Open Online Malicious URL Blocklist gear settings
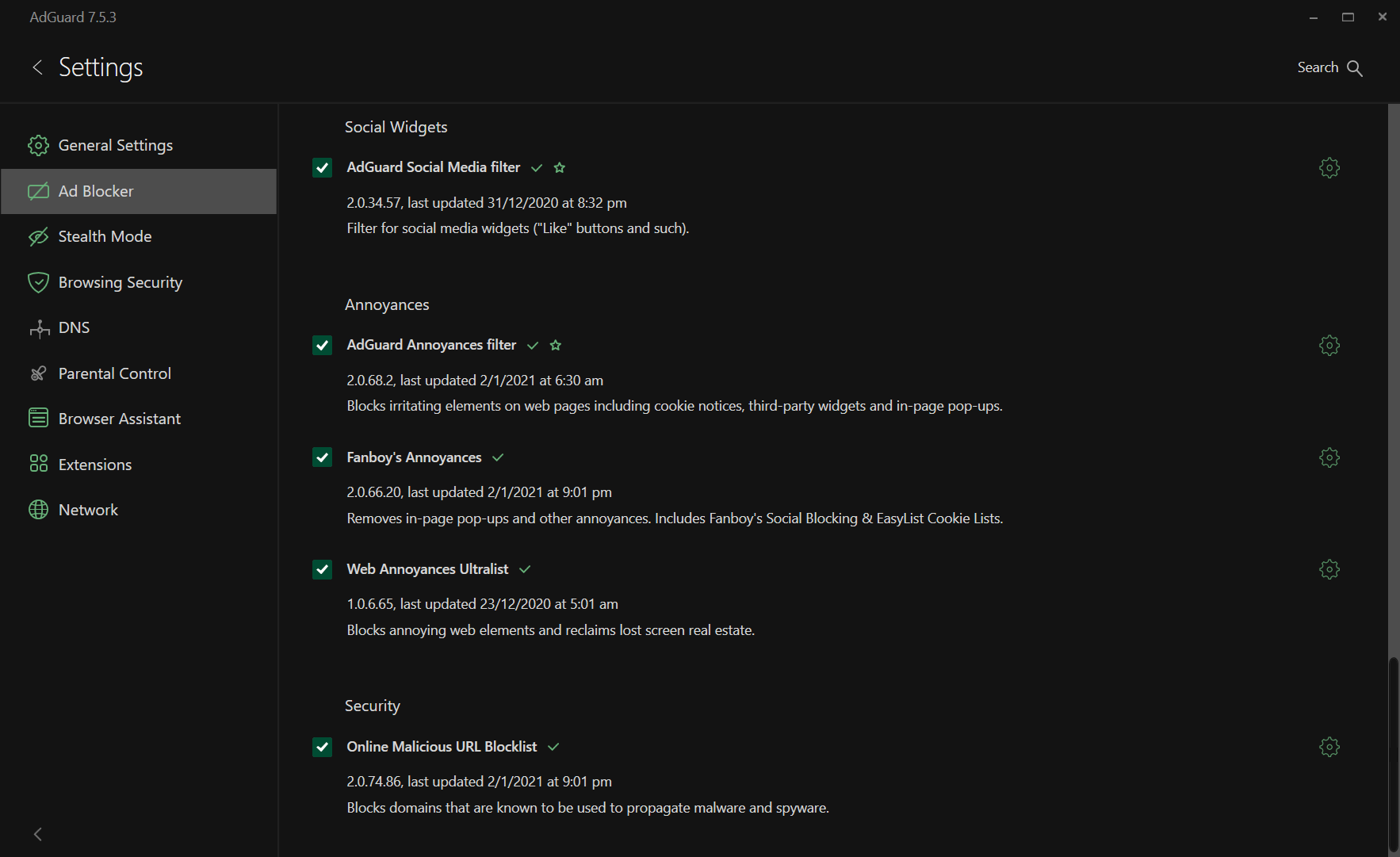 click(1329, 748)
